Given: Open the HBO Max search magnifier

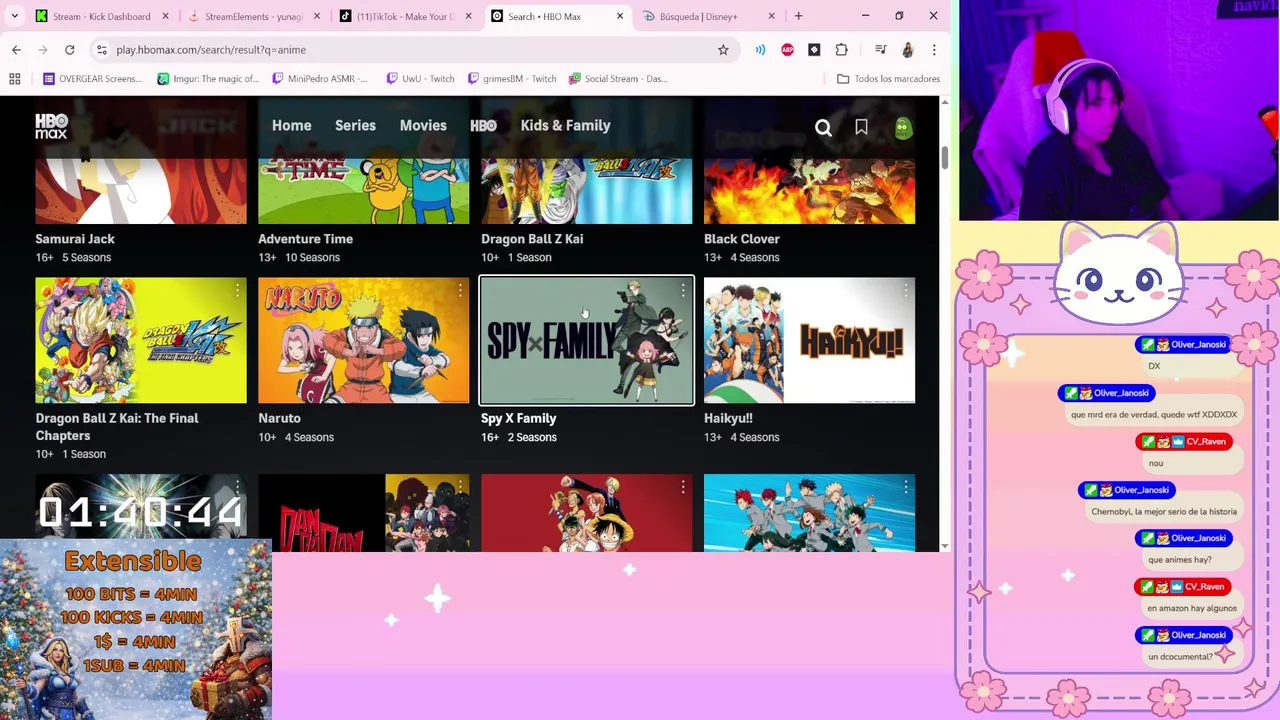Looking at the screenshot, I should coord(823,127).
